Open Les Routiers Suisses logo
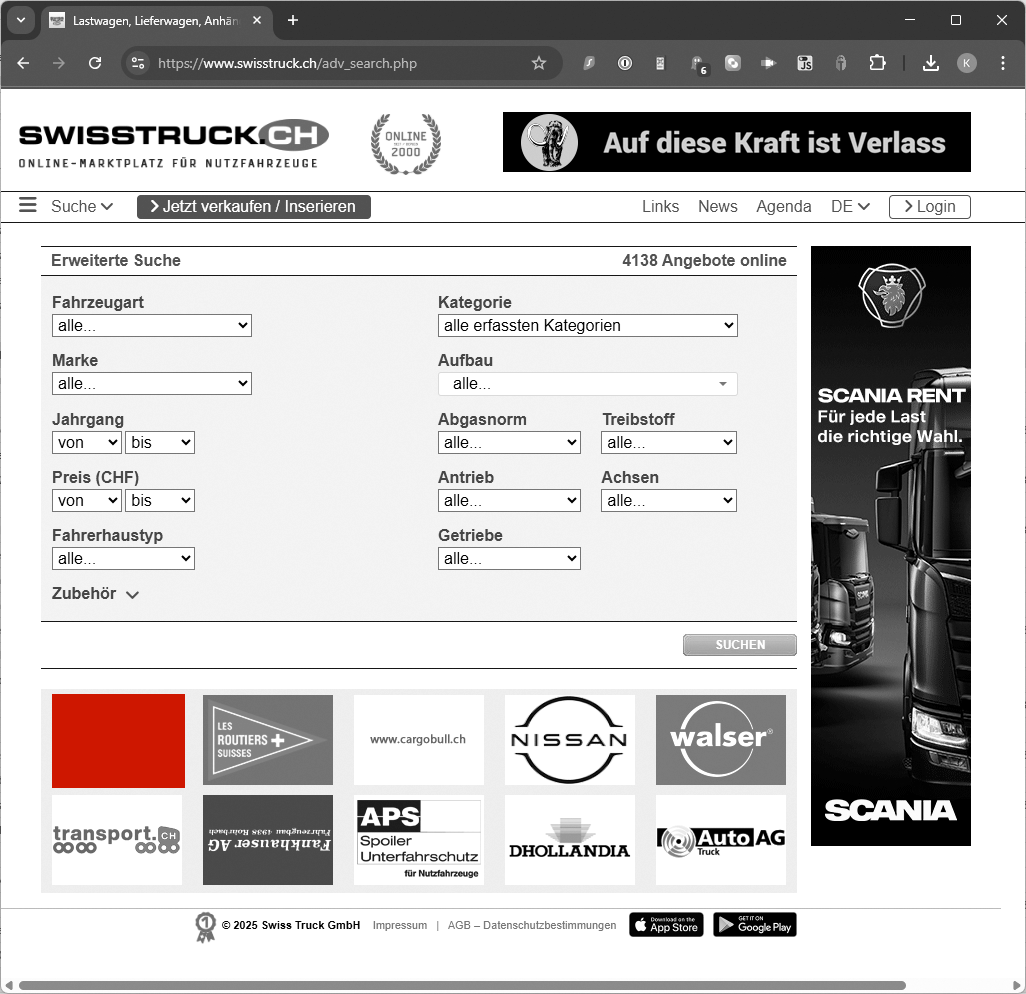Image resolution: width=1026 pixels, height=994 pixels. pos(268,739)
